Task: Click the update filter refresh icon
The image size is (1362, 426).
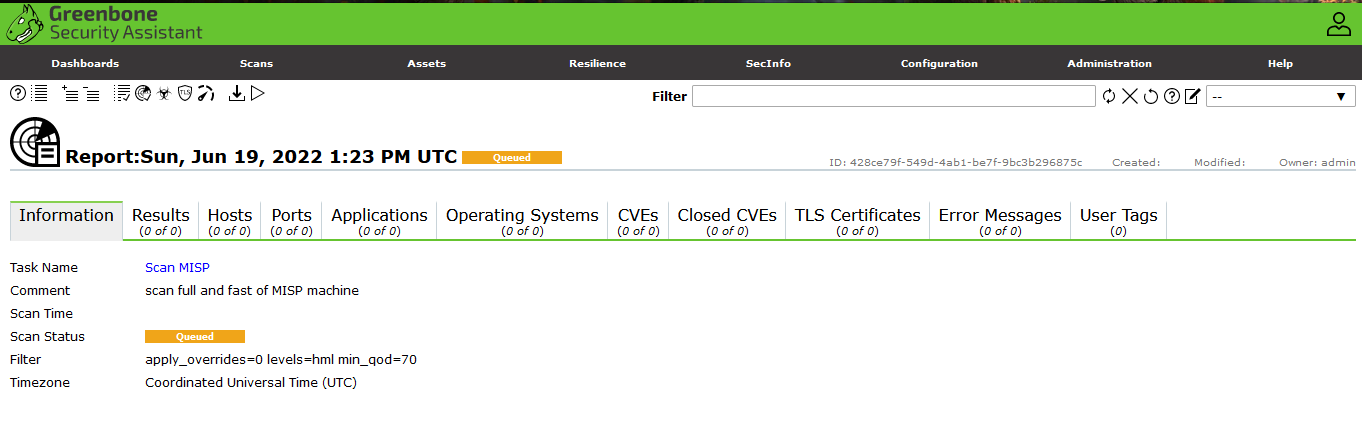Action: tap(1109, 96)
